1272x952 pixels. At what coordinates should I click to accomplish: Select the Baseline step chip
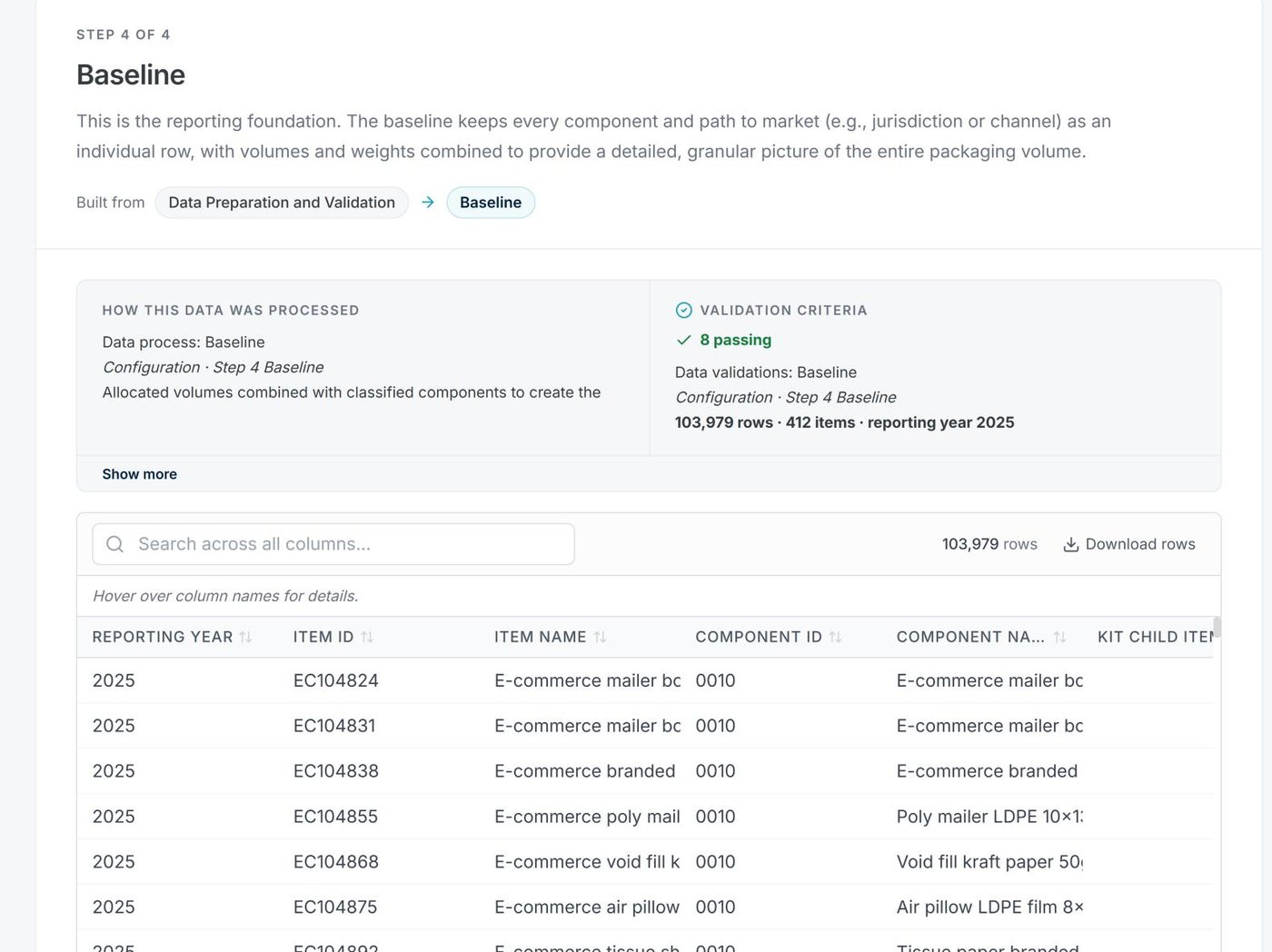pyautogui.click(x=491, y=203)
